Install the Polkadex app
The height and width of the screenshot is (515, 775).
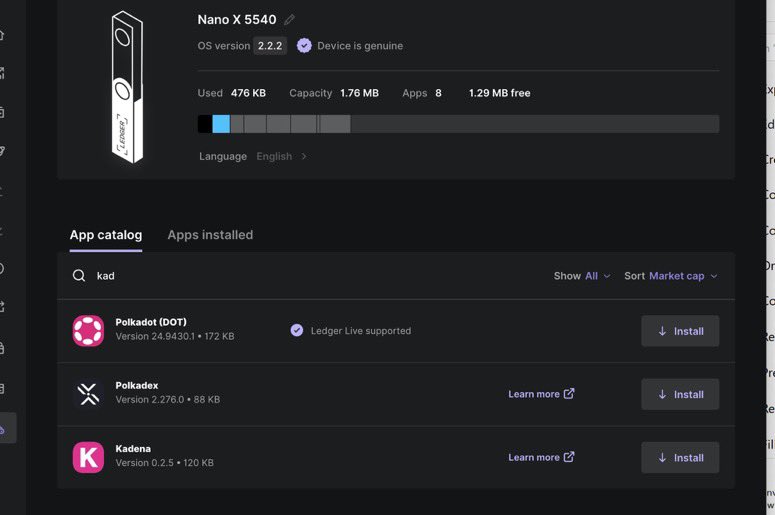pos(680,394)
